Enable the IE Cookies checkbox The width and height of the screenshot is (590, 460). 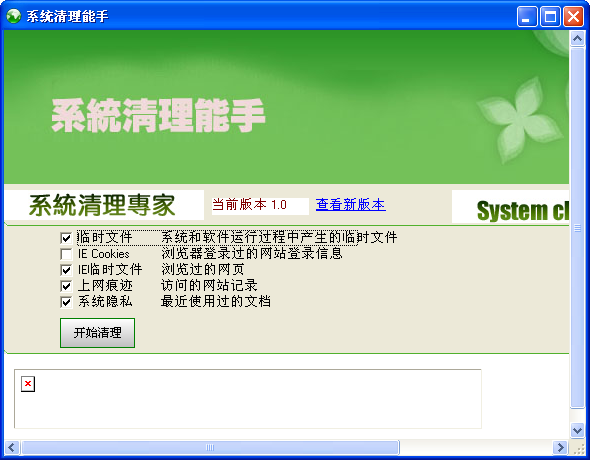point(66,254)
